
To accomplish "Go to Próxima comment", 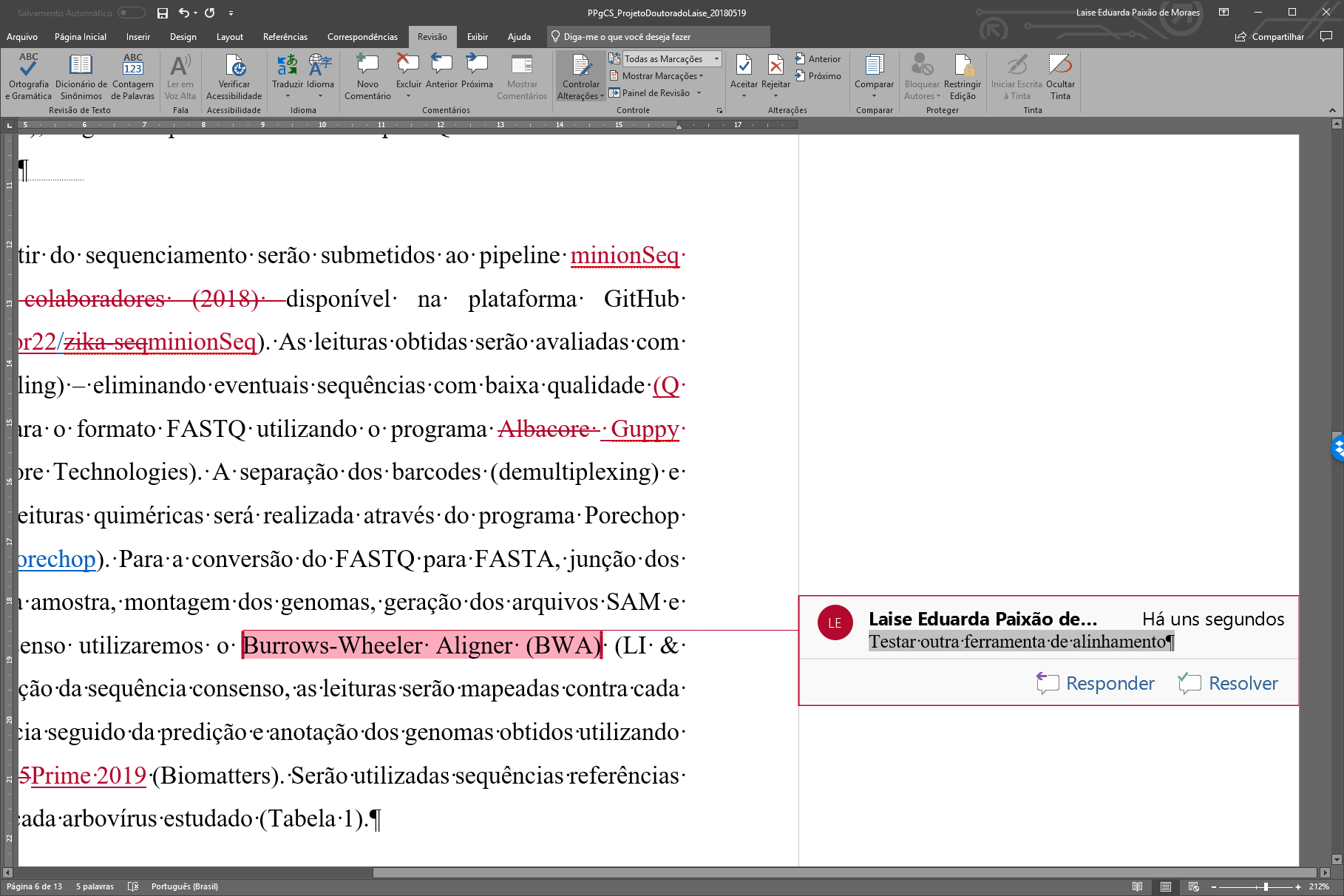I will pyautogui.click(x=477, y=72).
